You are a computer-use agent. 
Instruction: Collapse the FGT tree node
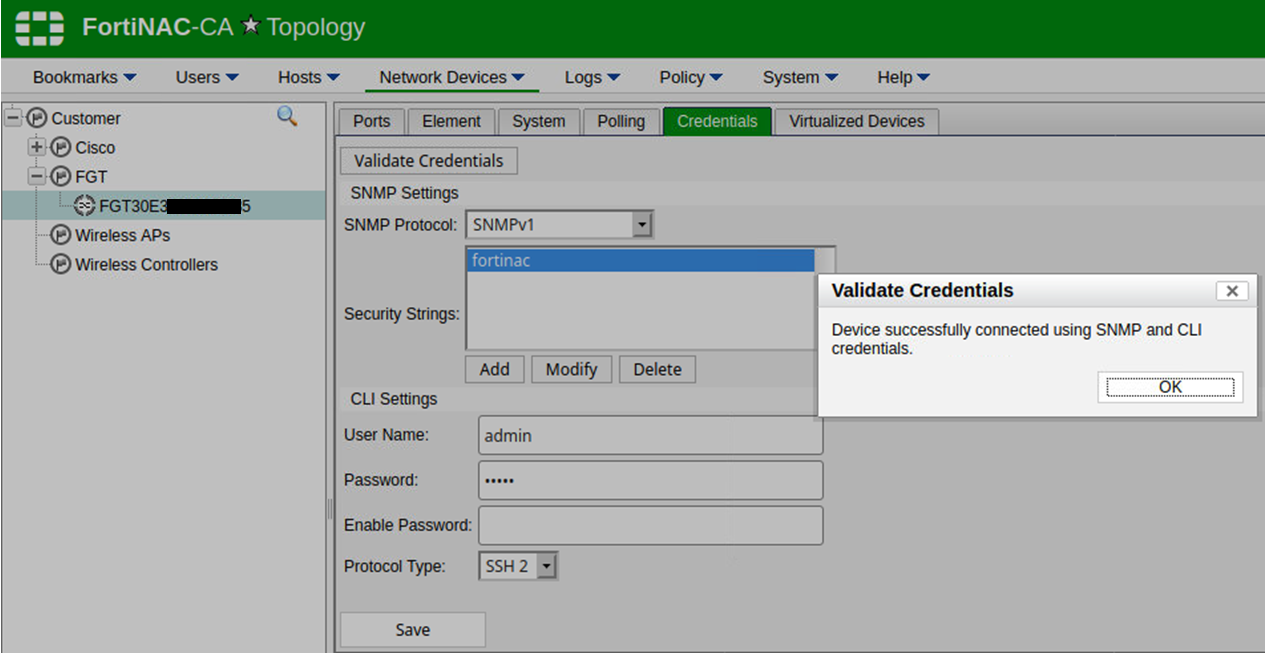coord(38,177)
